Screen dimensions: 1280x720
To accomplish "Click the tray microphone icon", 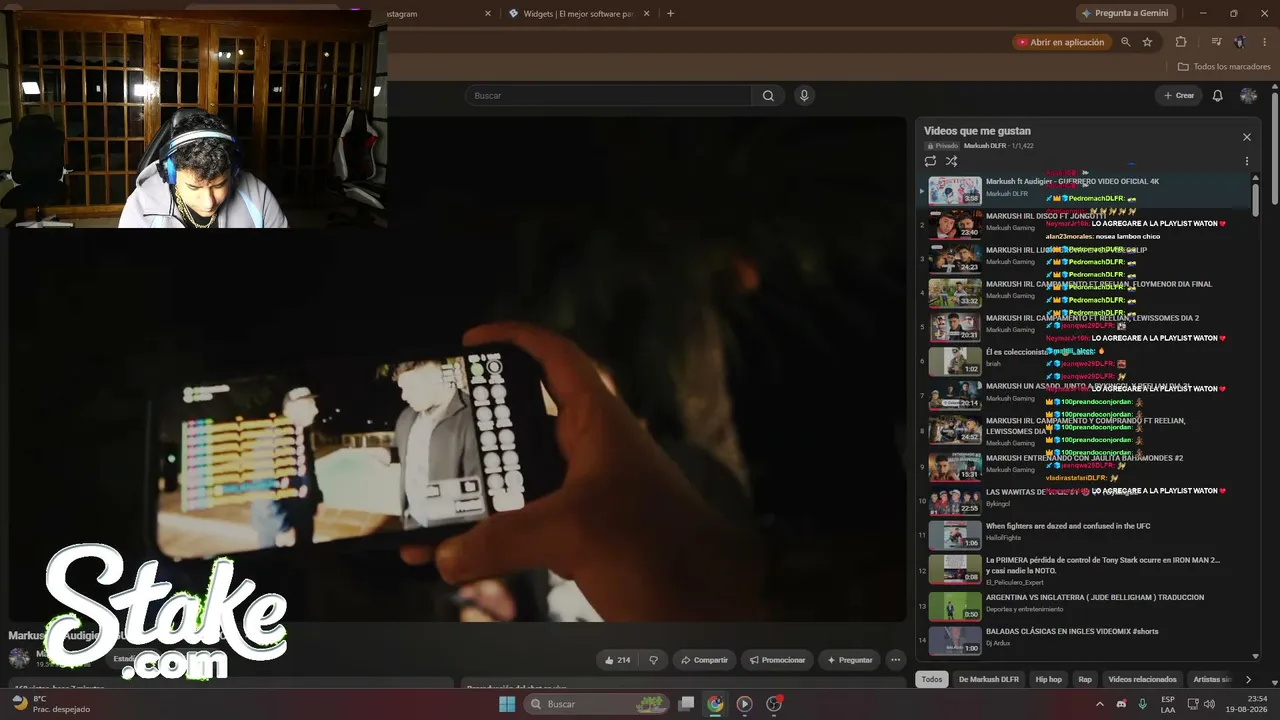I will [1142, 704].
